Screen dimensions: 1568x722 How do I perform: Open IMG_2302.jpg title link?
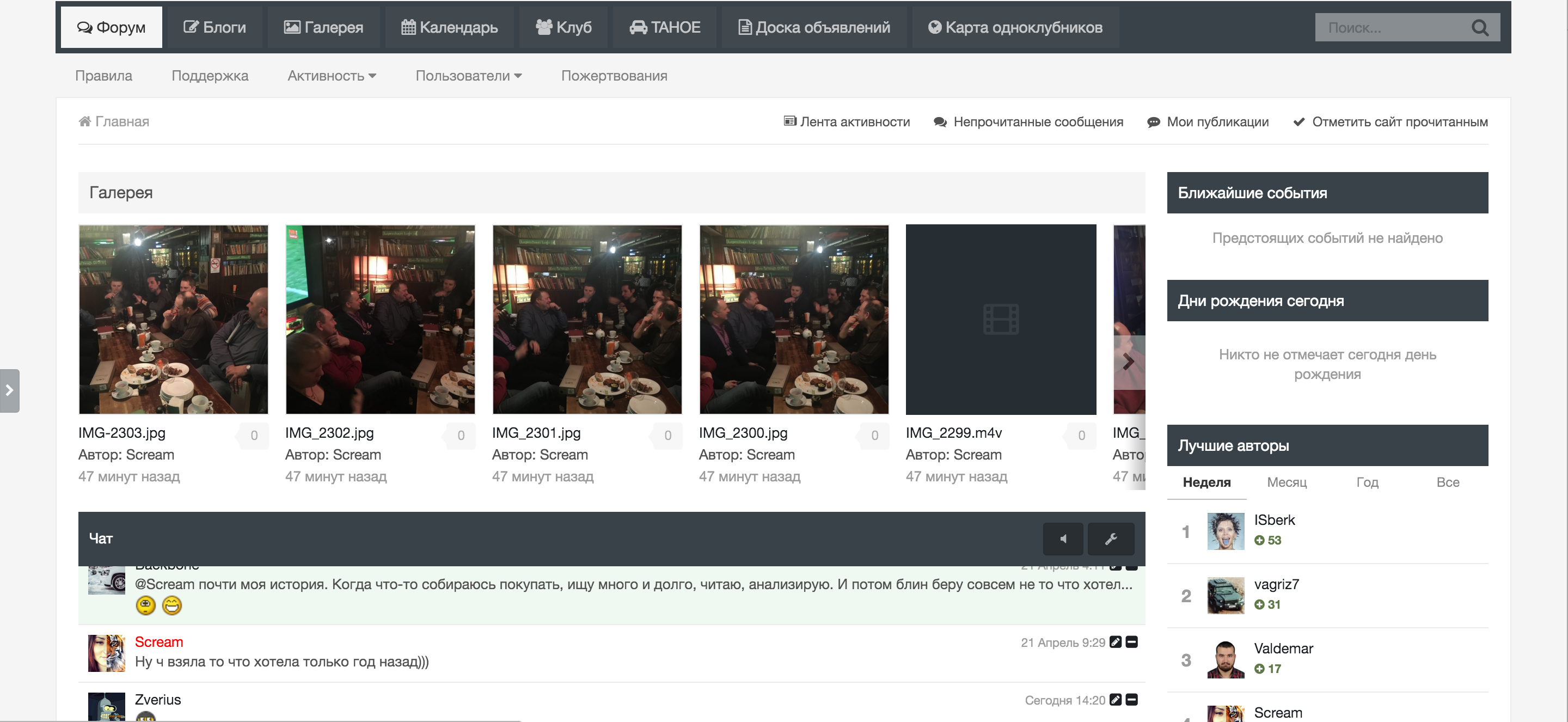click(329, 433)
